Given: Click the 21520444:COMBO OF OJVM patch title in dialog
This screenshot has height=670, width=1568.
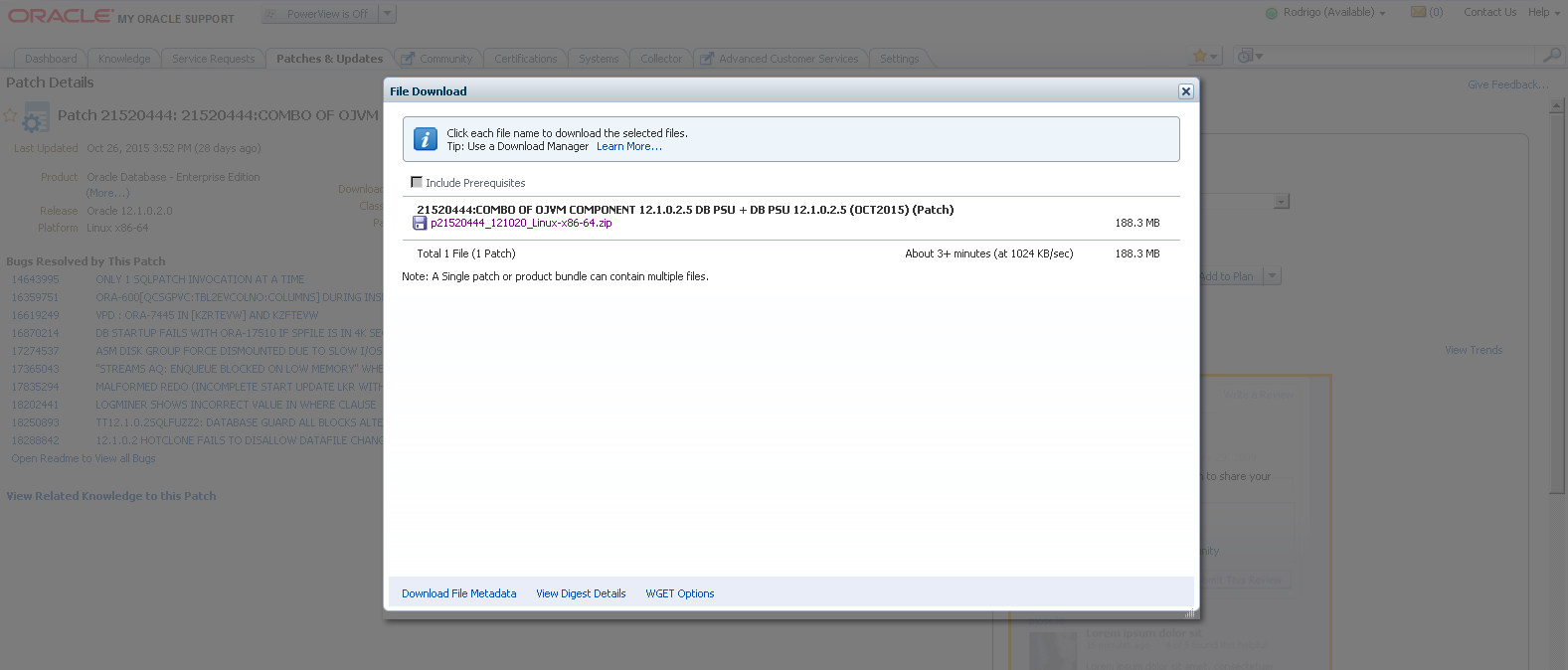Looking at the screenshot, I should tap(685, 210).
